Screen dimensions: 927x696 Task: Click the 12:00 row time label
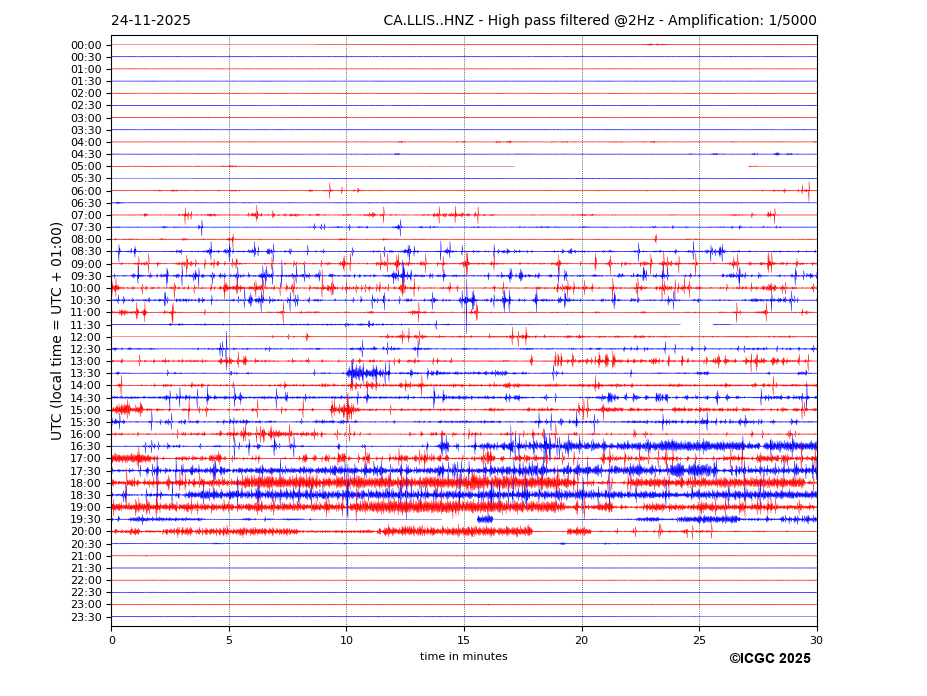pos(86,337)
